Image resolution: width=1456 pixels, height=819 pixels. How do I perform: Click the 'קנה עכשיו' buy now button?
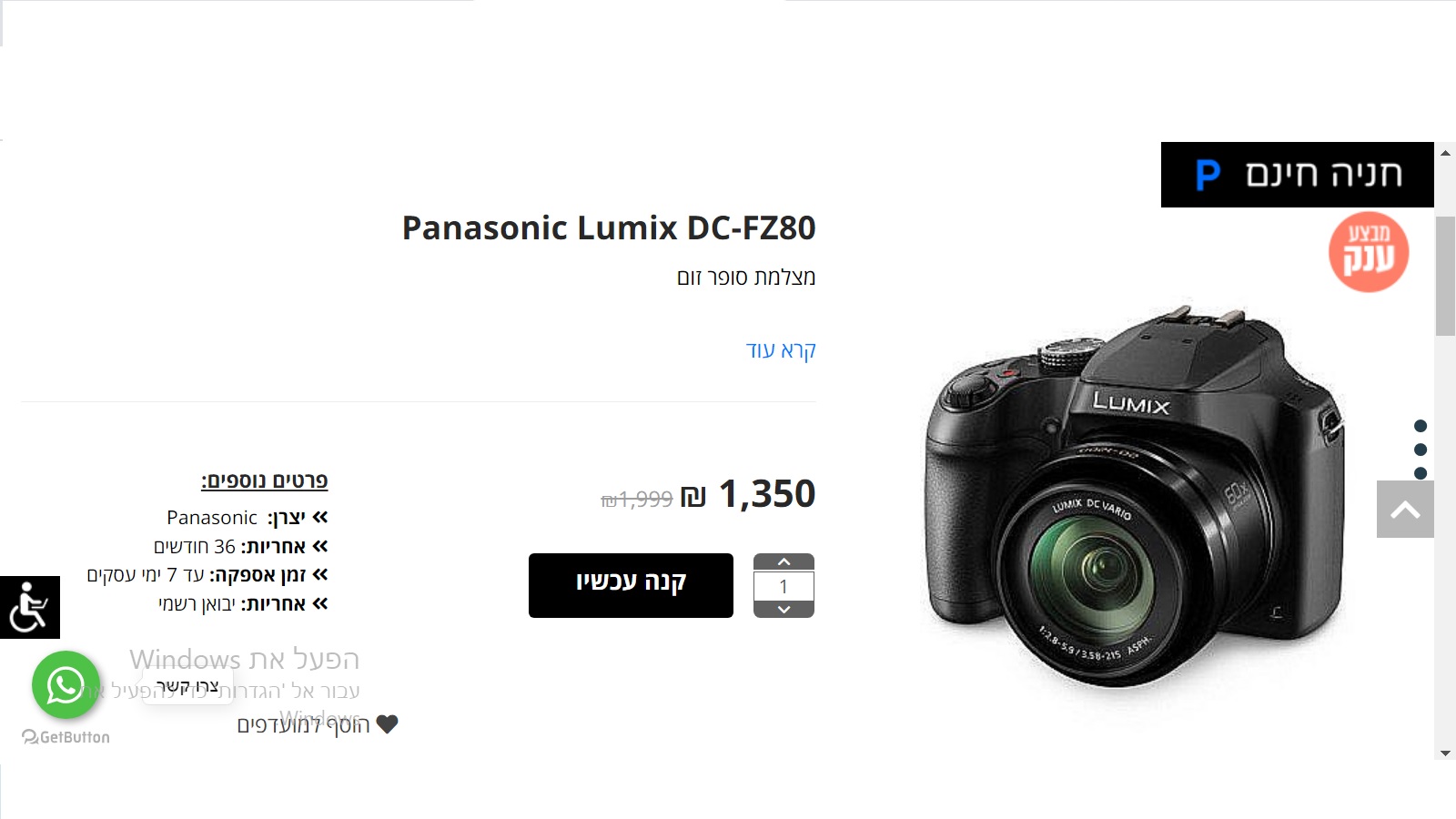(631, 585)
